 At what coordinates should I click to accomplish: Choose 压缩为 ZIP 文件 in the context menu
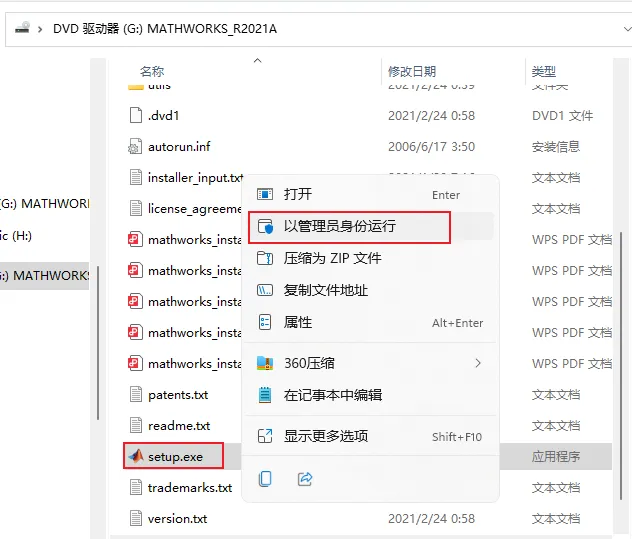click(370, 258)
